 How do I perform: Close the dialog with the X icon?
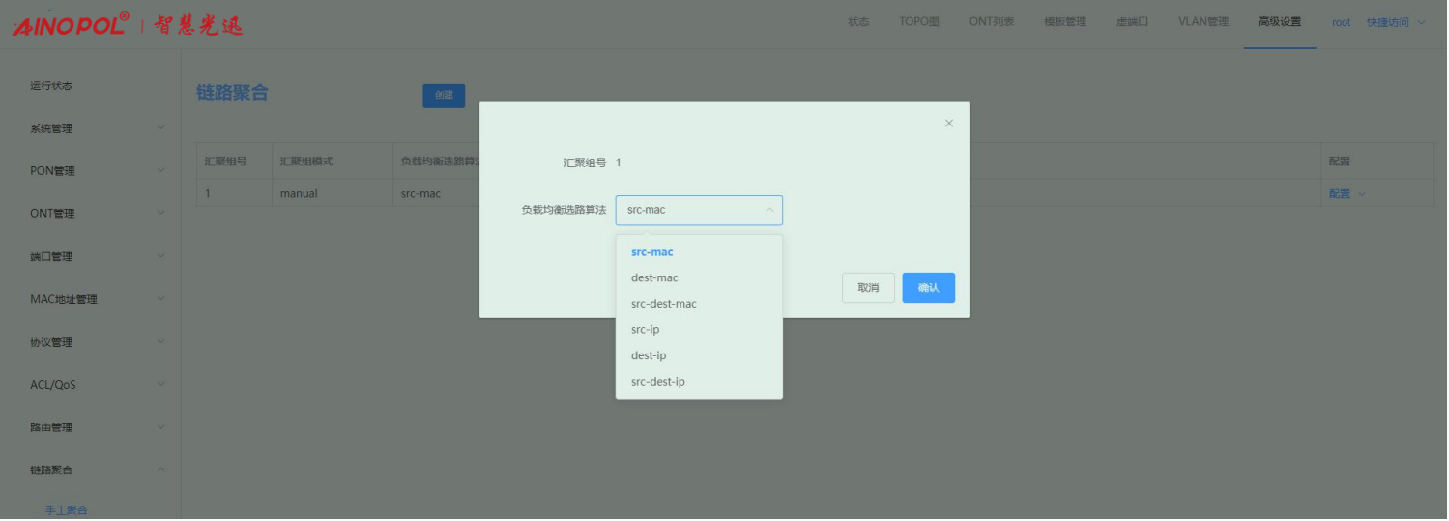948,123
